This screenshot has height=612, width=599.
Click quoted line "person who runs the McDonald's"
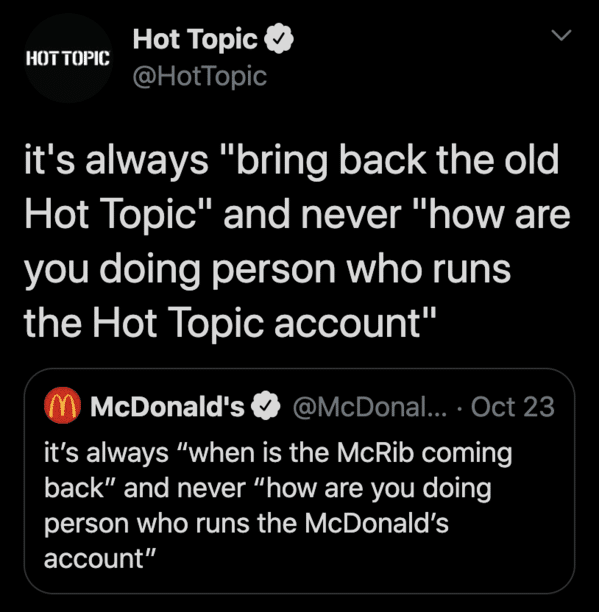pyautogui.click(x=246, y=523)
